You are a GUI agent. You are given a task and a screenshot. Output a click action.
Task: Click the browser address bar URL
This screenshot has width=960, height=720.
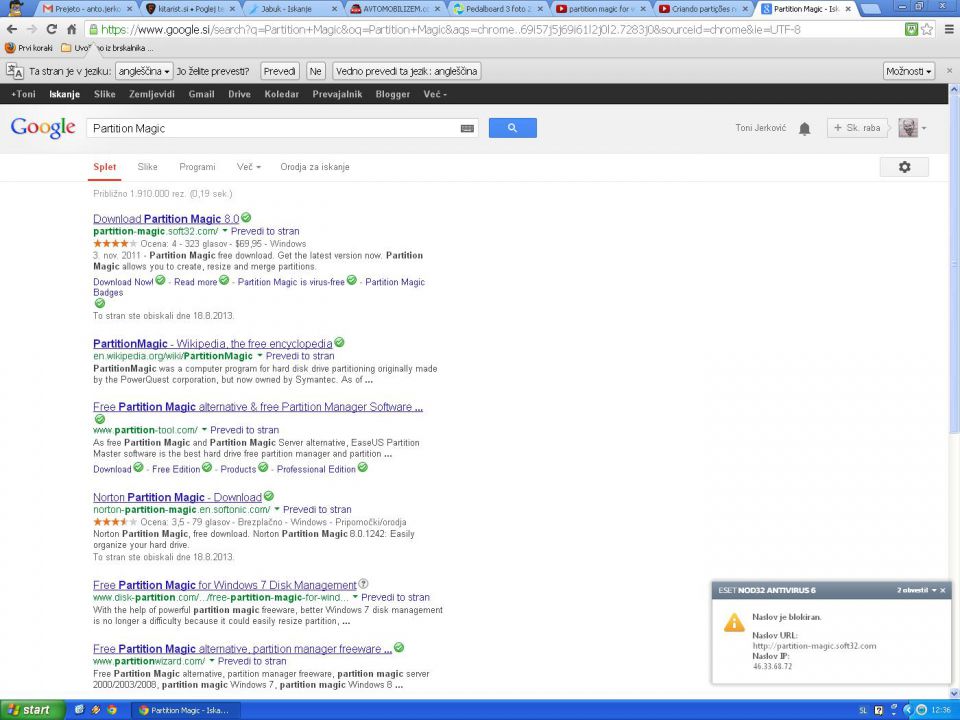pos(450,29)
